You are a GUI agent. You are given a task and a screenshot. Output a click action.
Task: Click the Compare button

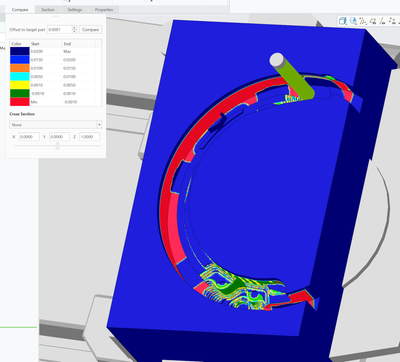point(91,30)
